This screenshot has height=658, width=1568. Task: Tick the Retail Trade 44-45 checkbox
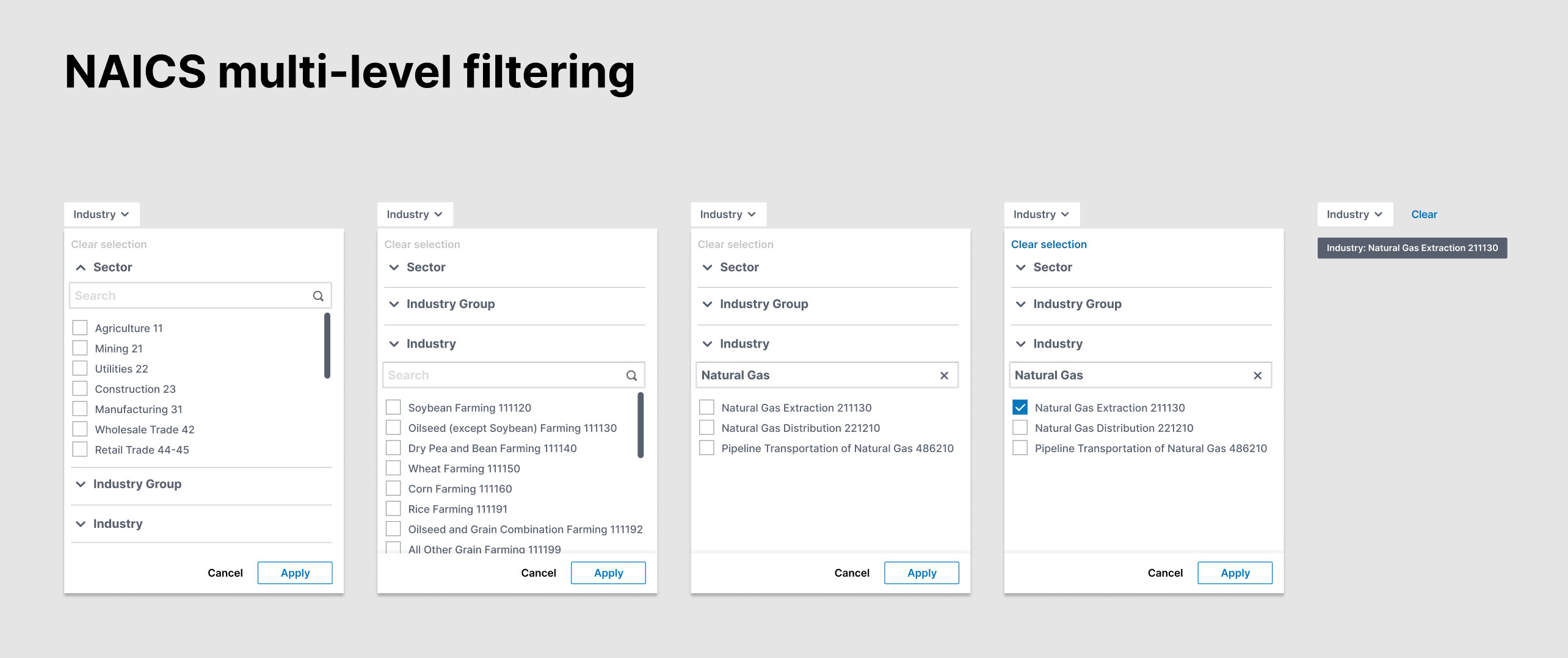click(x=80, y=449)
